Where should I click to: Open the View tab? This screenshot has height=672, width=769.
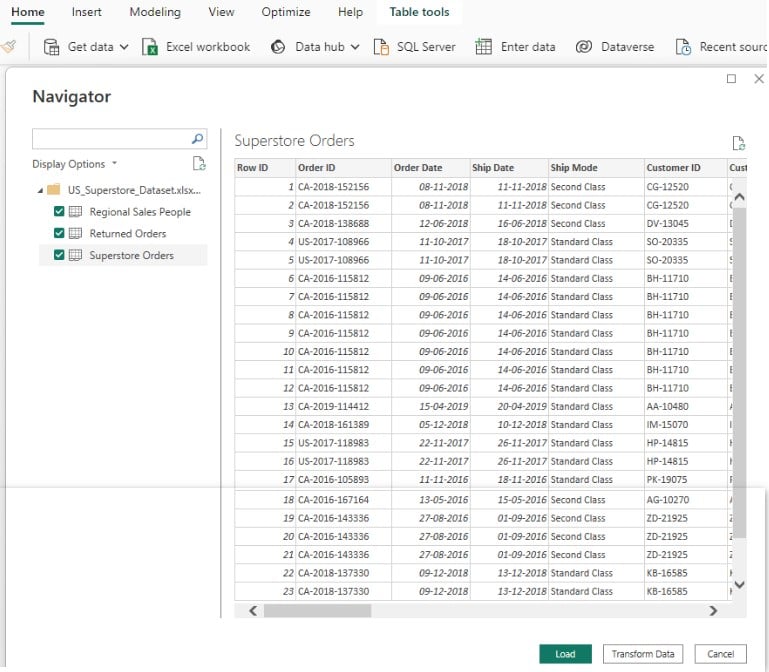pos(221,12)
